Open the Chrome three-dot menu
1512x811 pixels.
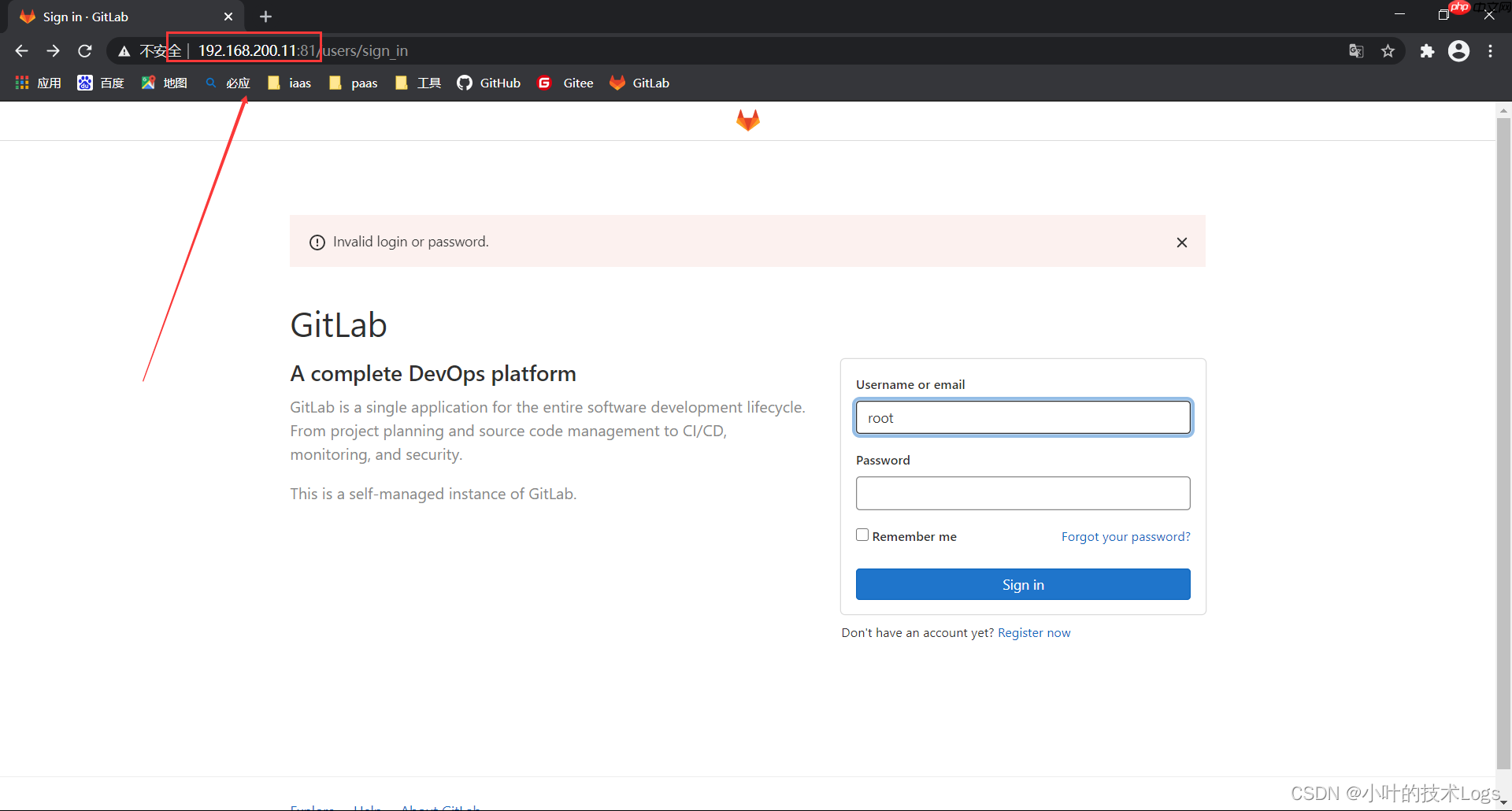[x=1491, y=50]
